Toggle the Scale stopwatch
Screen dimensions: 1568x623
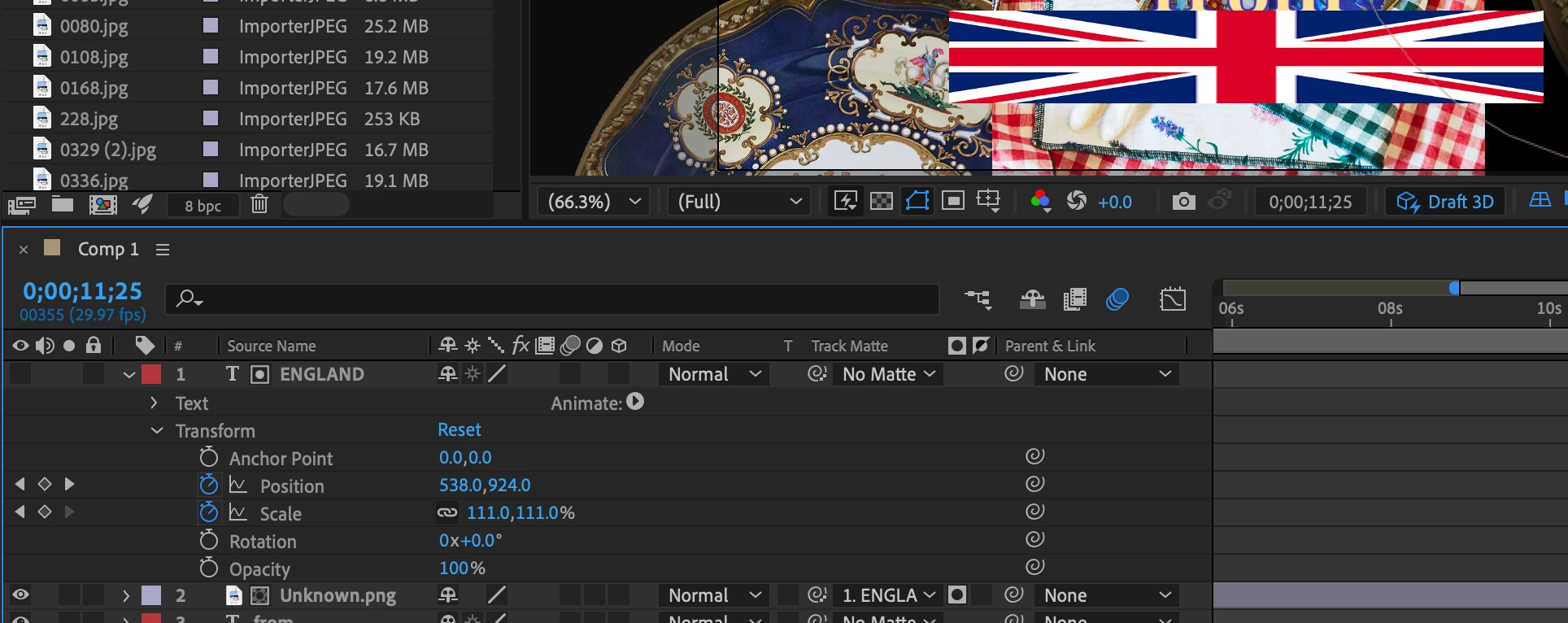coord(209,512)
